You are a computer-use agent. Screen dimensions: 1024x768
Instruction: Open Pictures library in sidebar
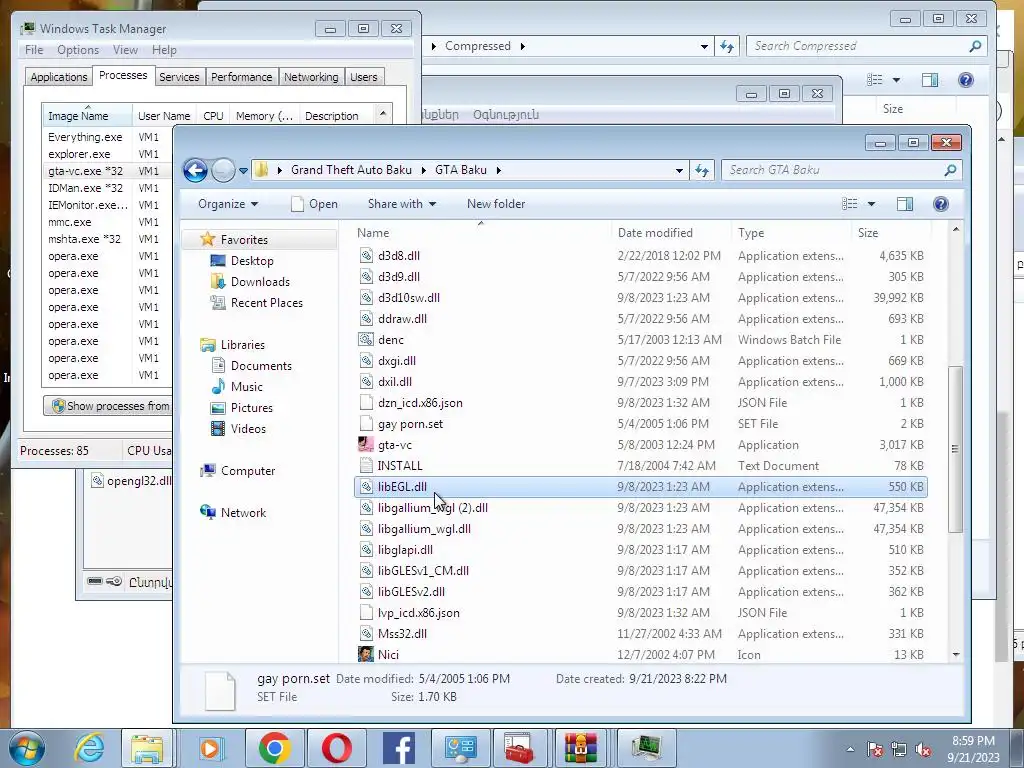point(251,408)
